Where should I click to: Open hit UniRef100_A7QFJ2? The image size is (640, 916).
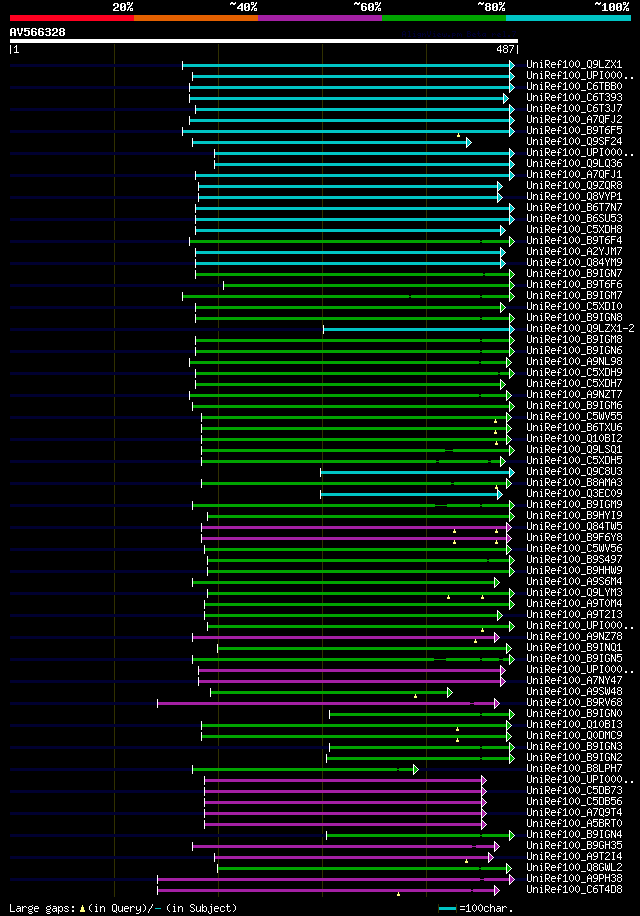pos(574,119)
